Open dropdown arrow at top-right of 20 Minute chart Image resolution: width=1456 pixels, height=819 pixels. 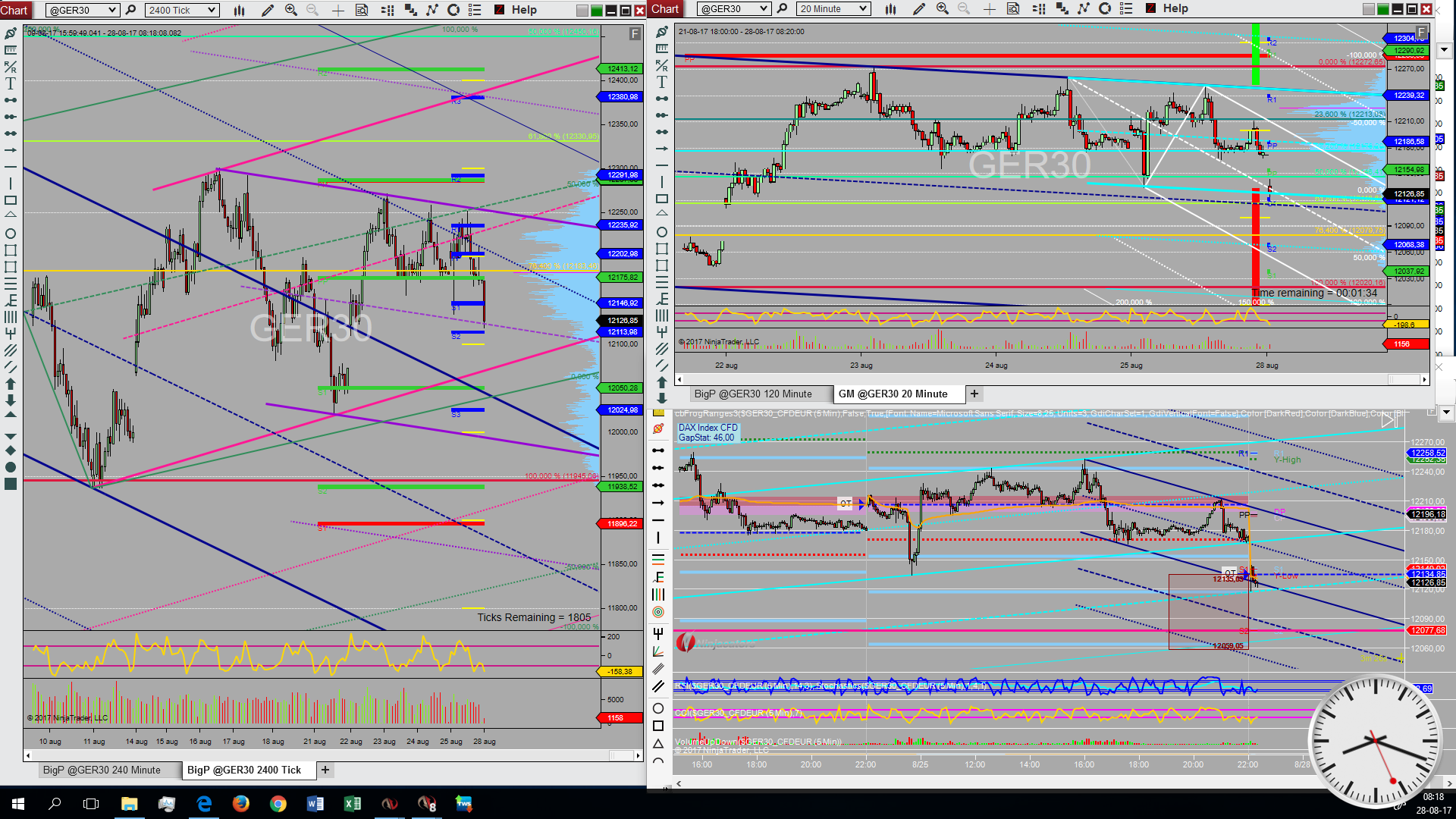[x=1444, y=50]
